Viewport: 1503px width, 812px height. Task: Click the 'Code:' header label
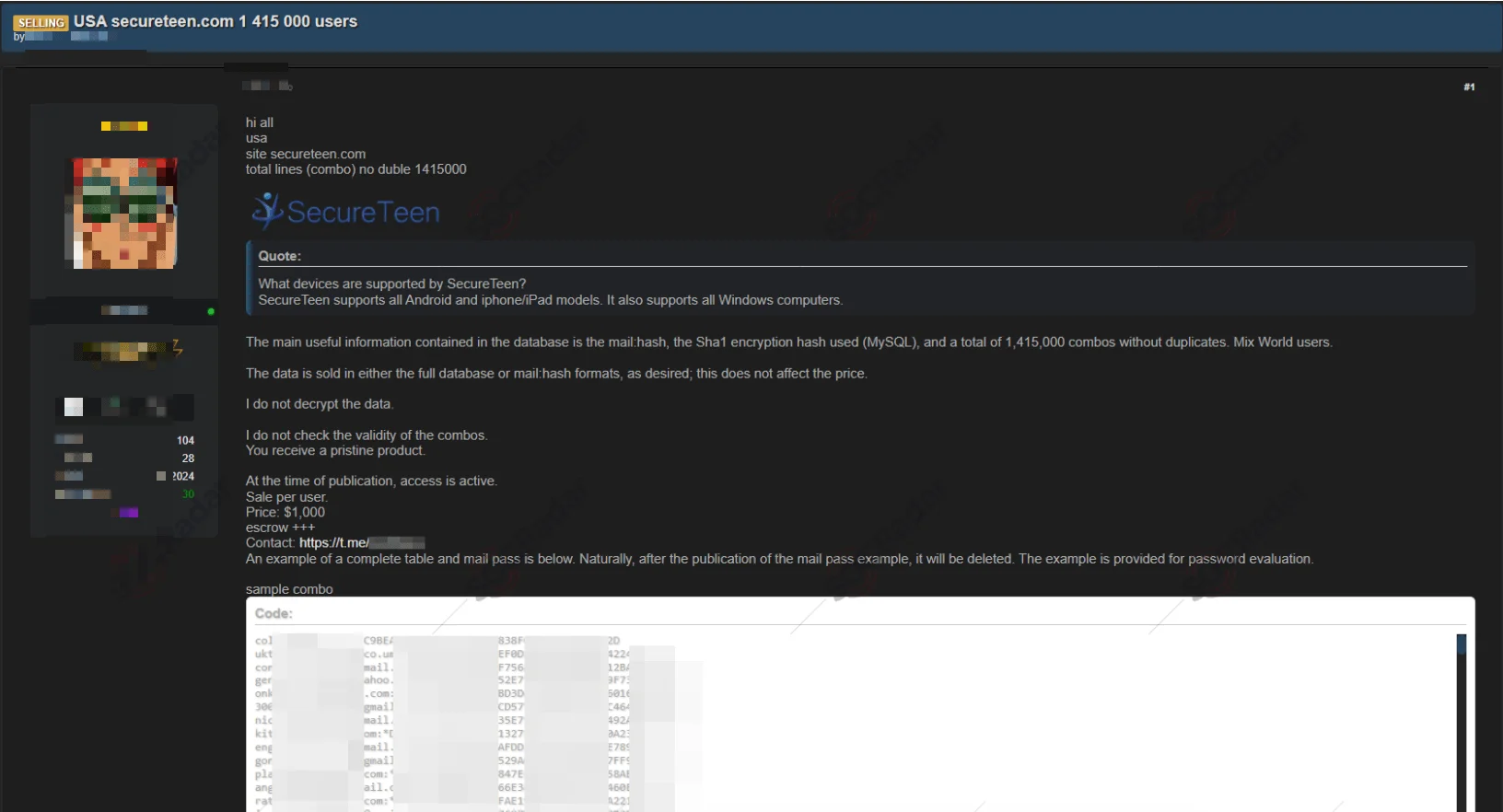coord(274,613)
